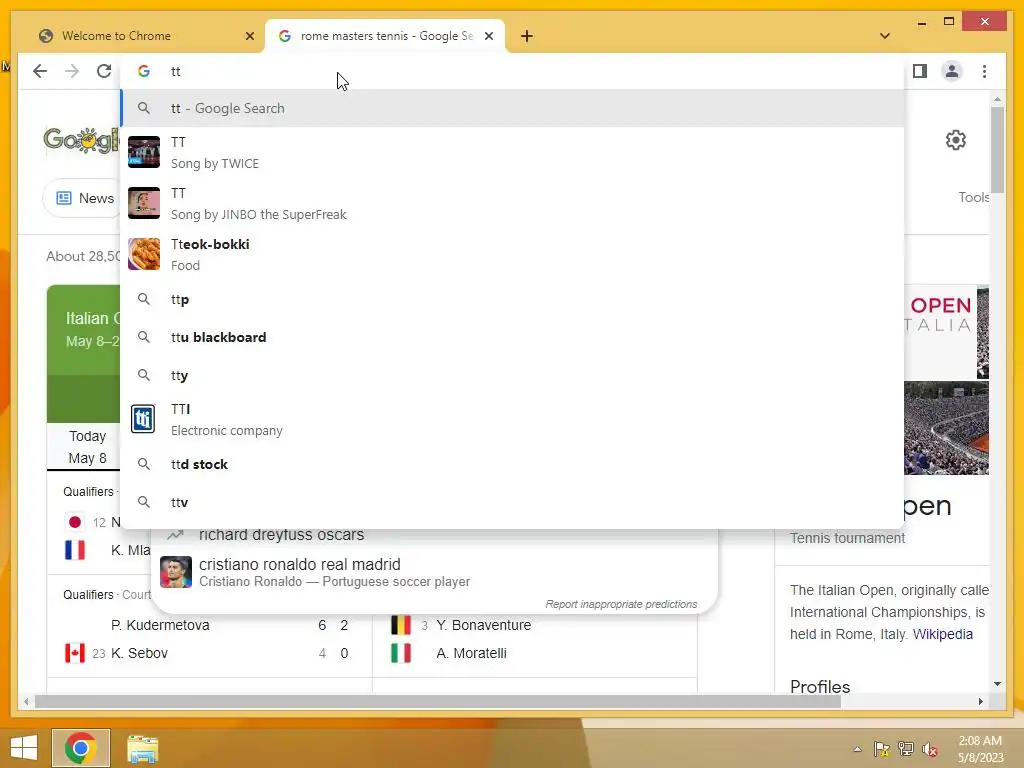Click the Google logo in omnibox
This screenshot has width=1024, height=768.
(x=144, y=71)
